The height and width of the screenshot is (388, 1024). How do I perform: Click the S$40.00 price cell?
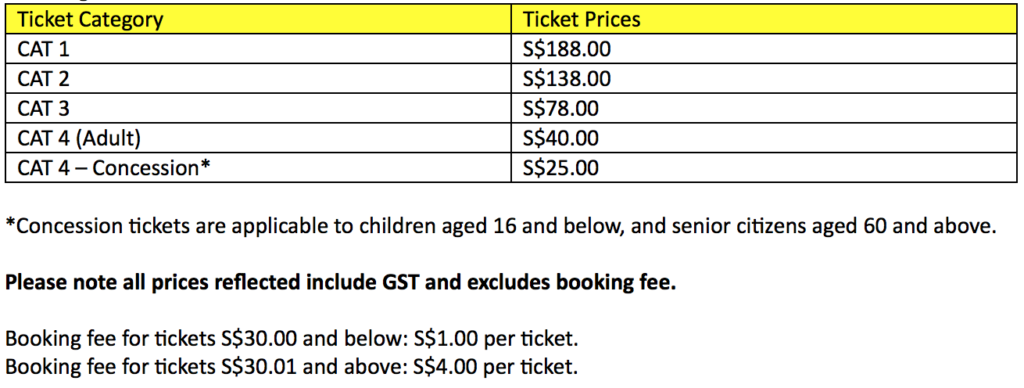(x=763, y=138)
